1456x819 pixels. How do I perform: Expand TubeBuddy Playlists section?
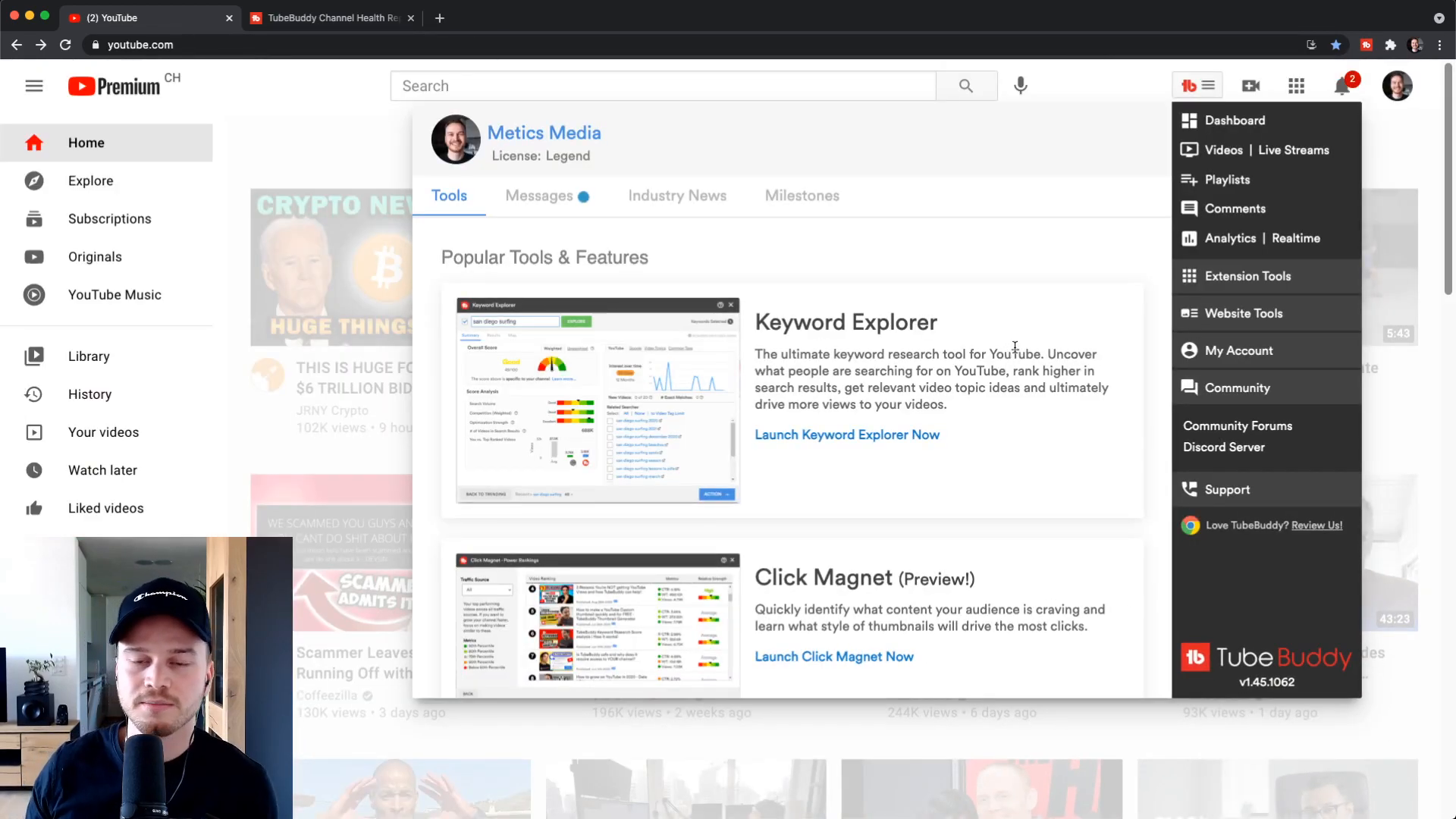point(1228,179)
